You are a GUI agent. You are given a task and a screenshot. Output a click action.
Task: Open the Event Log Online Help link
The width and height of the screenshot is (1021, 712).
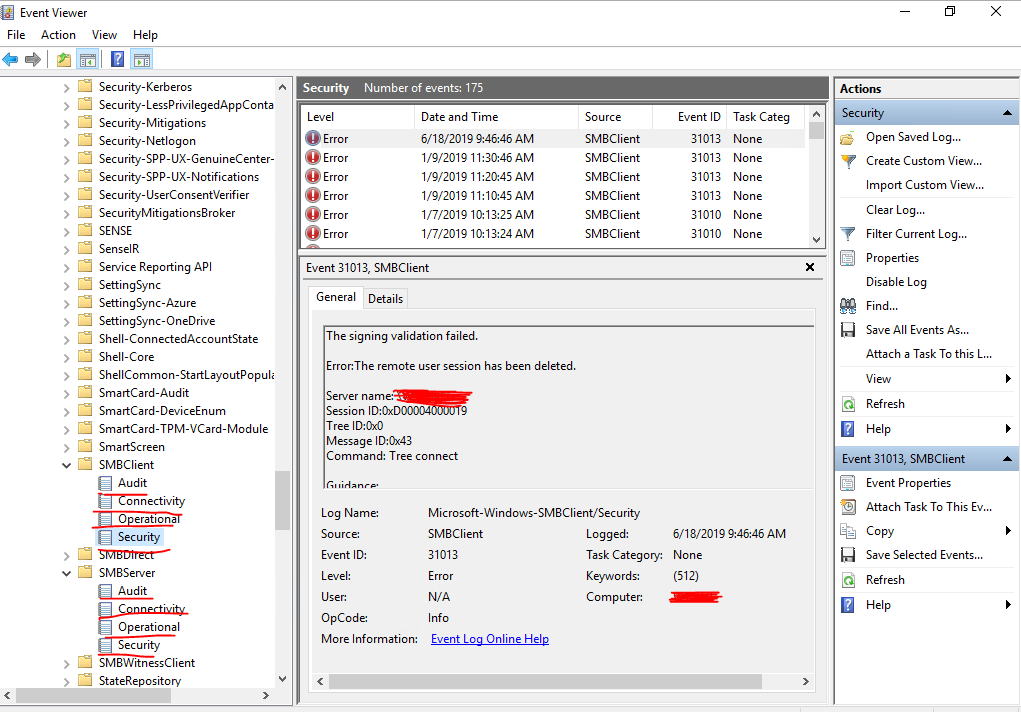point(490,639)
